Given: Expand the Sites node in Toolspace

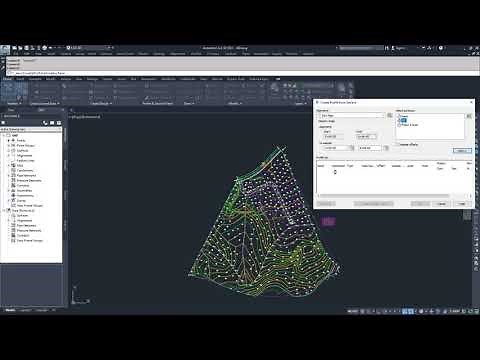Looking at the screenshot, I should coord(9,165).
